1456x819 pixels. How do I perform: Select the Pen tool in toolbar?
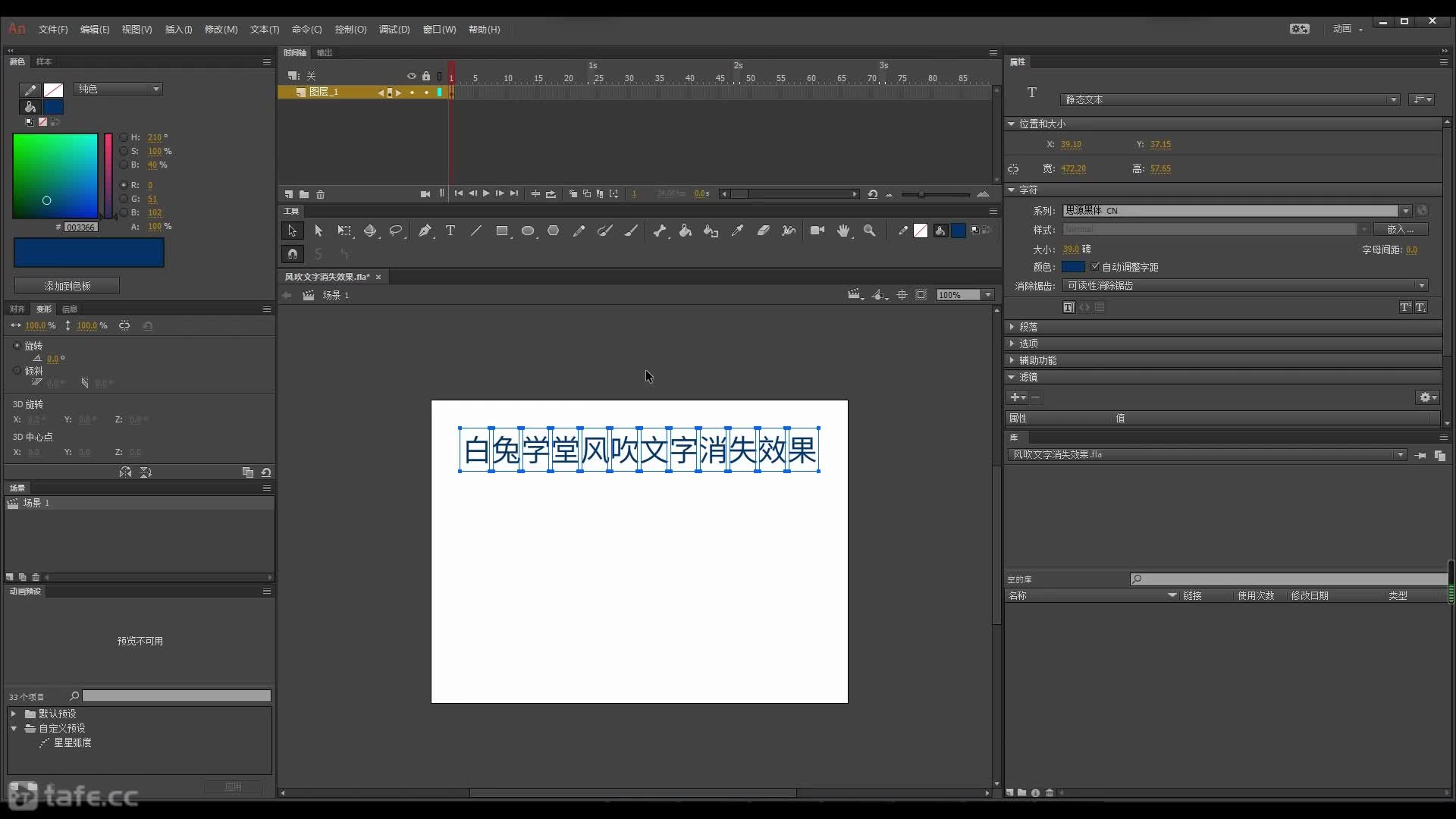pyautogui.click(x=425, y=230)
